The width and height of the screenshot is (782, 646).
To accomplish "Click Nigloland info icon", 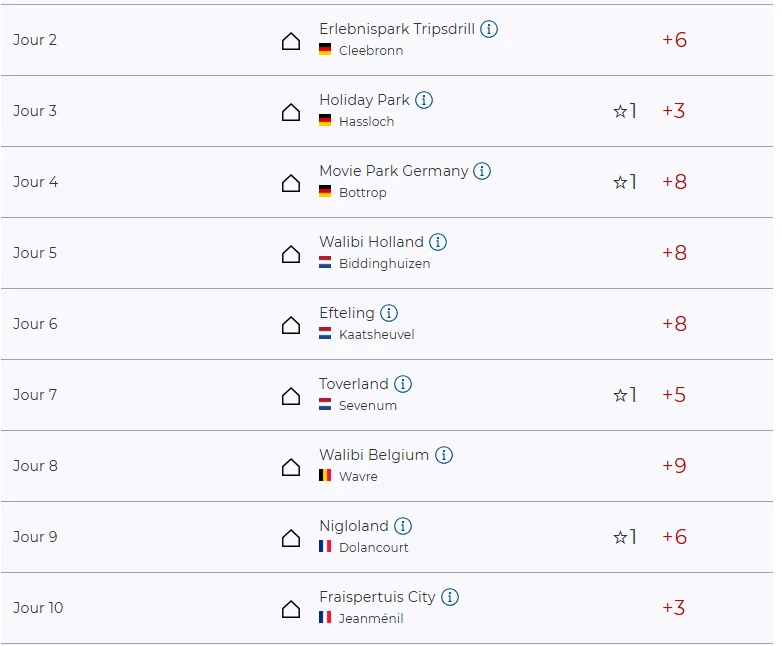I will [403, 526].
